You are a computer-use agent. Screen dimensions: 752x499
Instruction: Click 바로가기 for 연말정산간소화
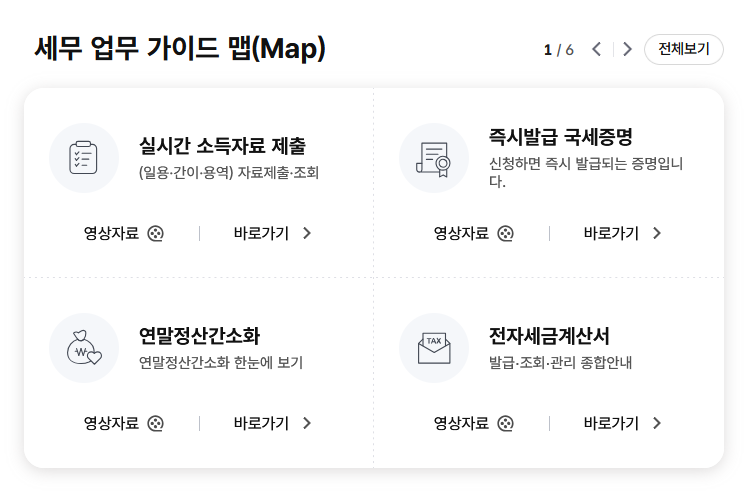tap(273, 423)
